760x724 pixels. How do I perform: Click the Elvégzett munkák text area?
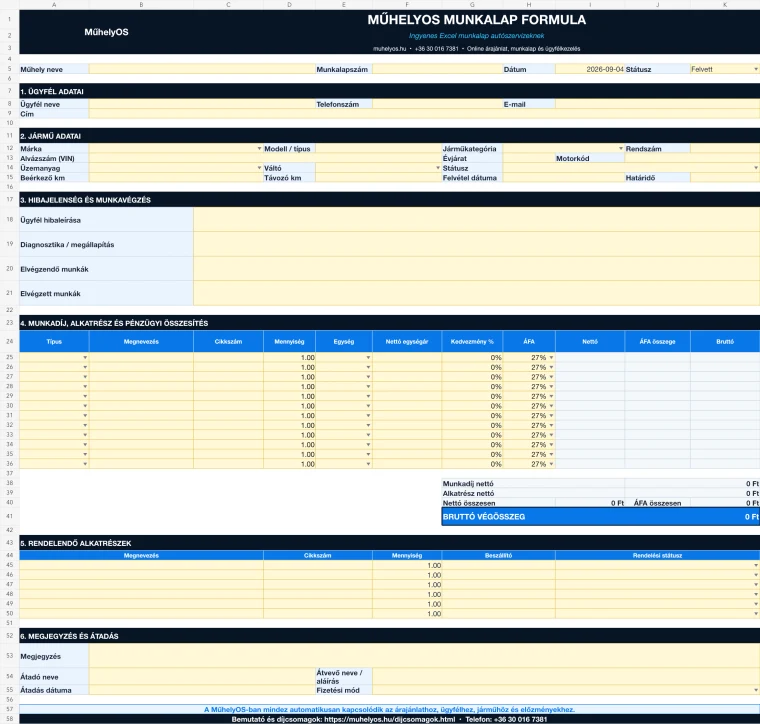pyautogui.click(x=476, y=294)
